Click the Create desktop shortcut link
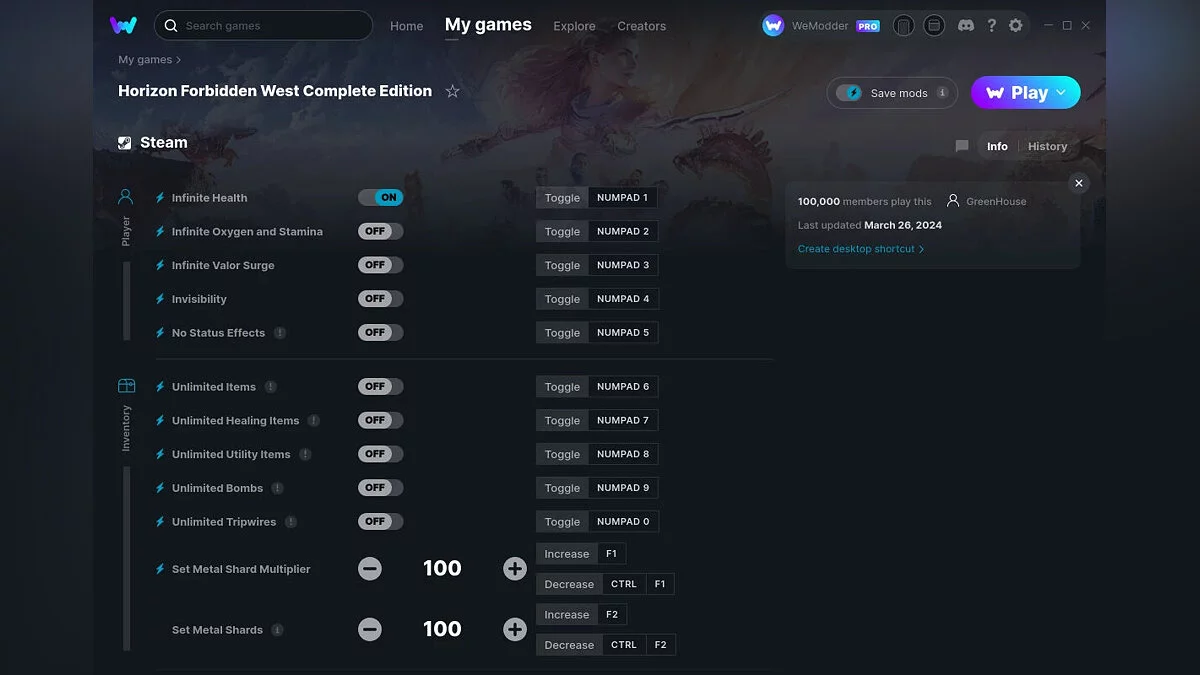The image size is (1200, 675). pyautogui.click(x=860, y=249)
